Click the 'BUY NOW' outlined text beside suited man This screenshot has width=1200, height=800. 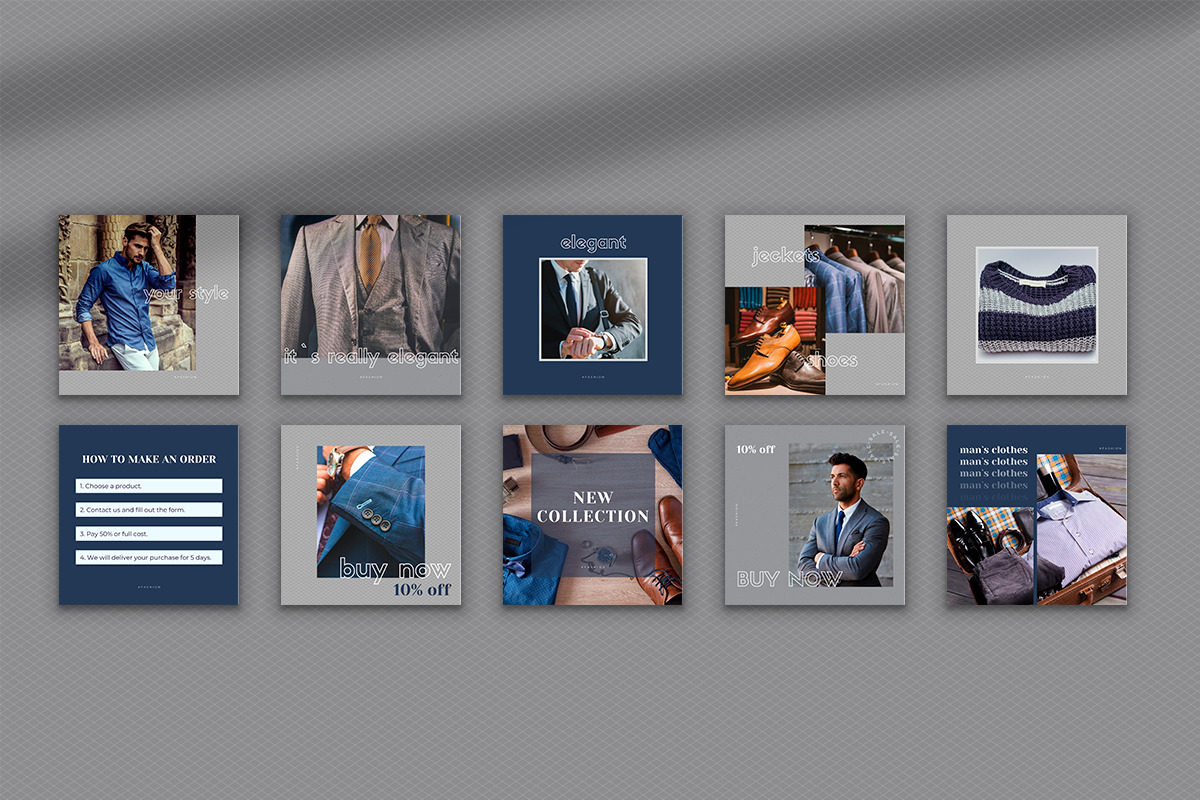point(789,579)
